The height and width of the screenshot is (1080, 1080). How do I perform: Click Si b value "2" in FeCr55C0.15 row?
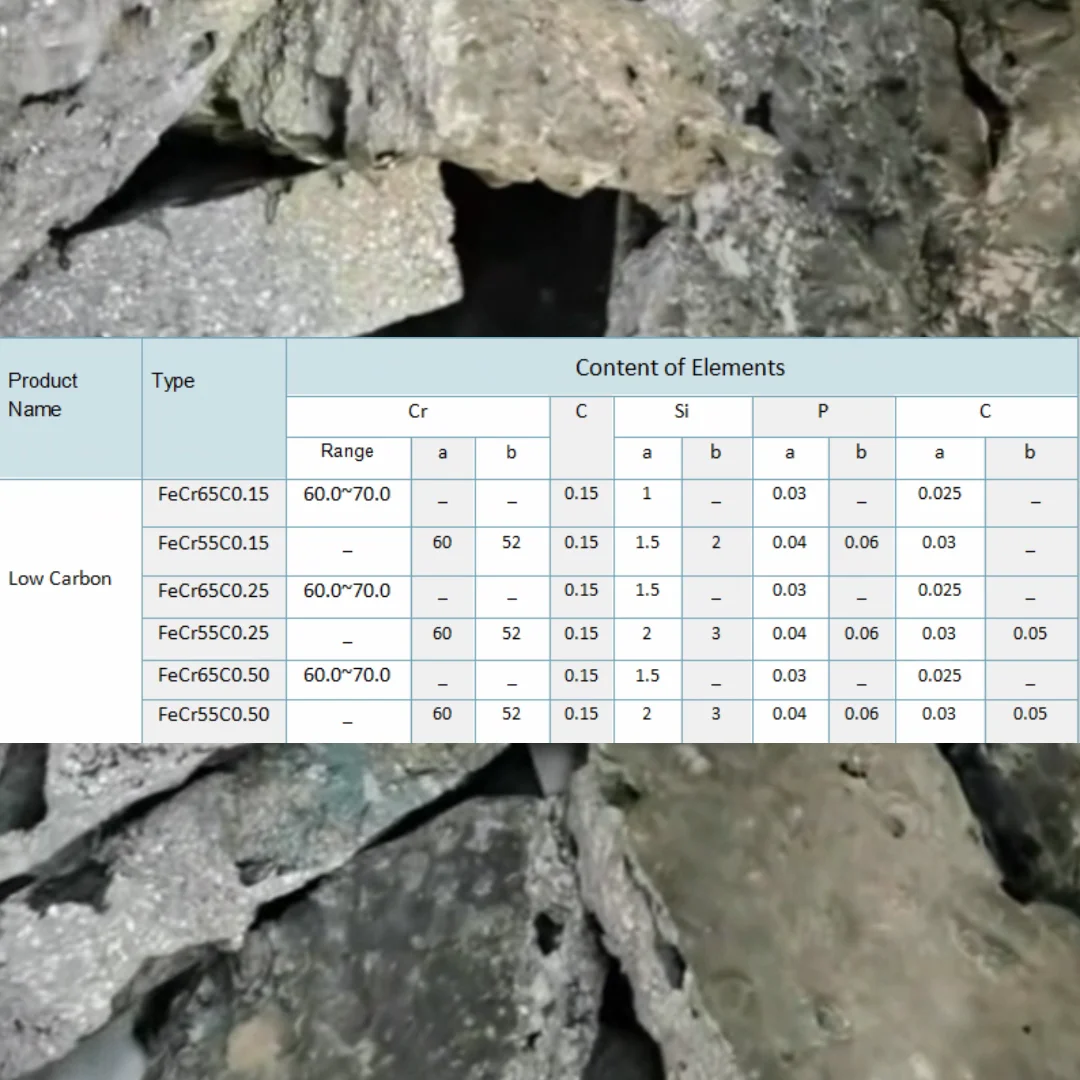[716, 543]
